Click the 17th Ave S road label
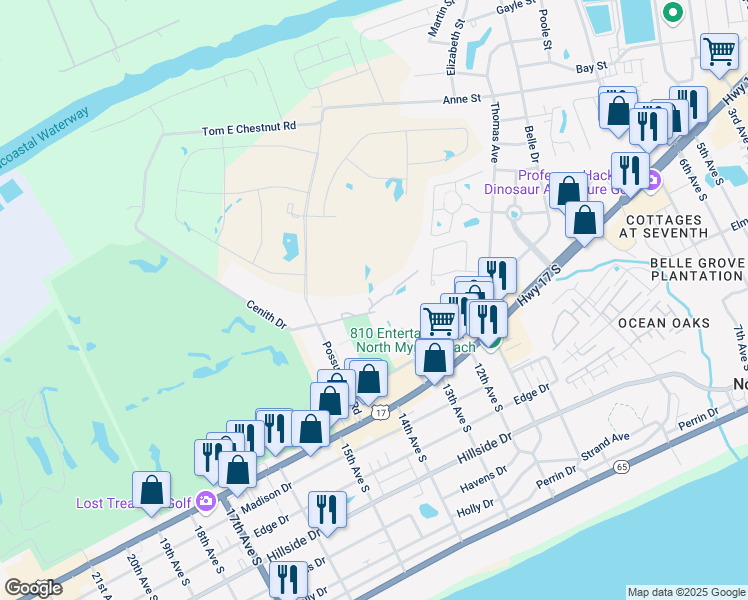Image resolution: width=748 pixels, height=600 pixels. point(244,537)
